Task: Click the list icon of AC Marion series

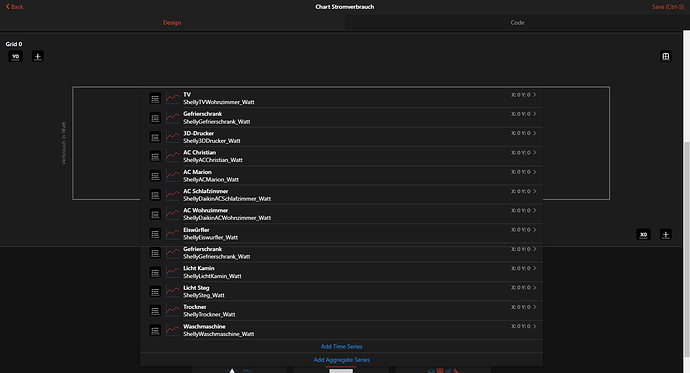Action: [x=155, y=176]
